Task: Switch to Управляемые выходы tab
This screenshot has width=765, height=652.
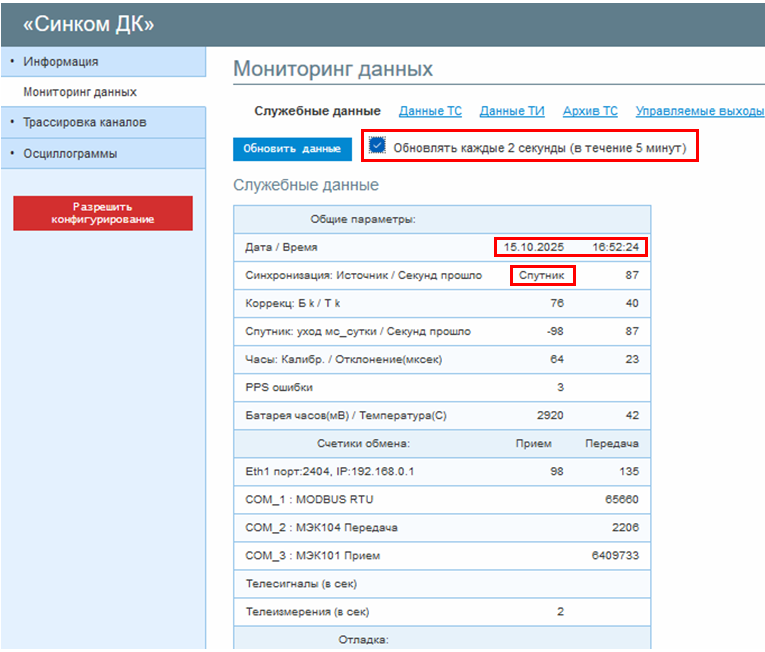Action: (700, 111)
